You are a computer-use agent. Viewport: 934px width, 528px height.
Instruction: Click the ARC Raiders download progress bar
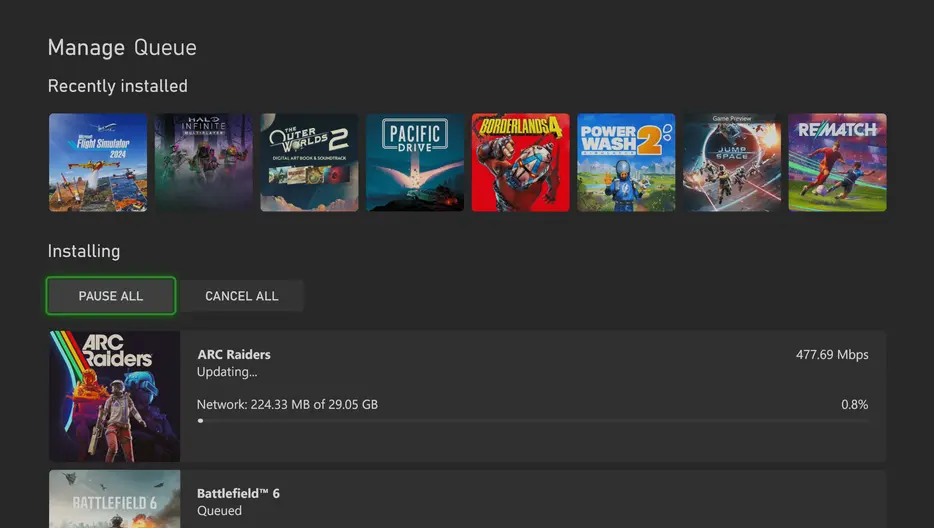pos(533,421)
